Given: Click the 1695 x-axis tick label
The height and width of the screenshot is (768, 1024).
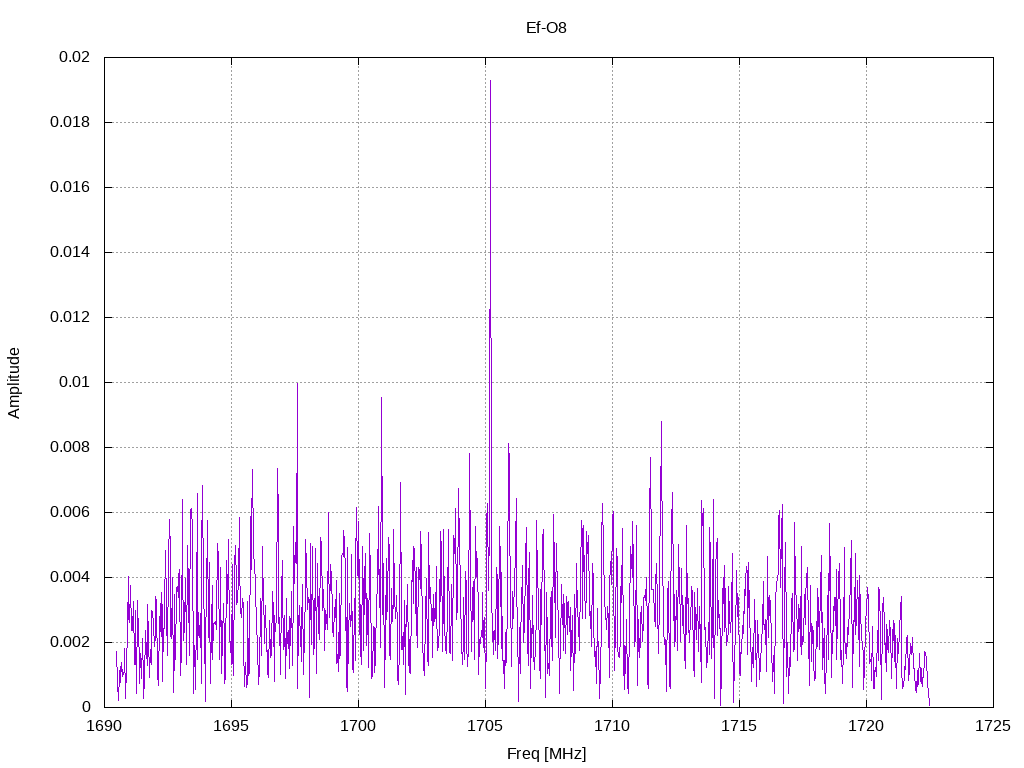Looking at the screenshot, I should point(231,726).
